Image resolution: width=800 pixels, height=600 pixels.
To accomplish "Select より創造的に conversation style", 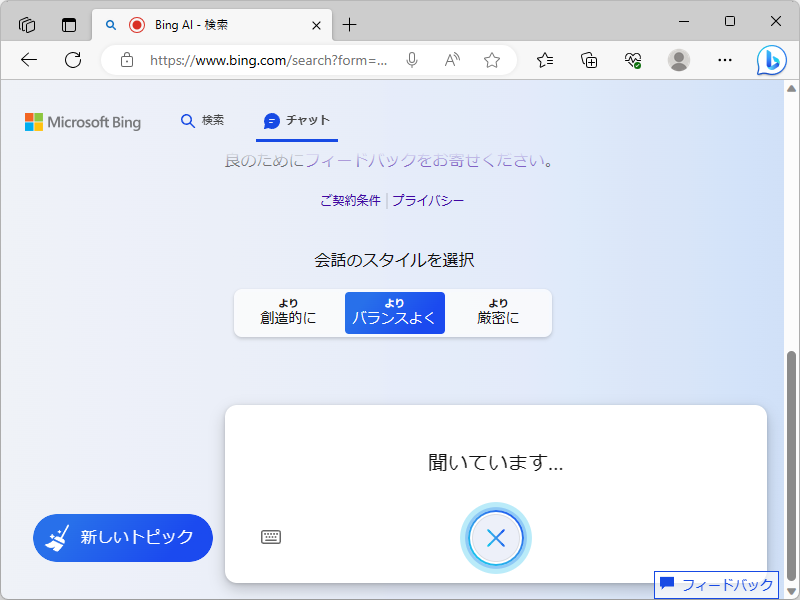I will 289,312.
